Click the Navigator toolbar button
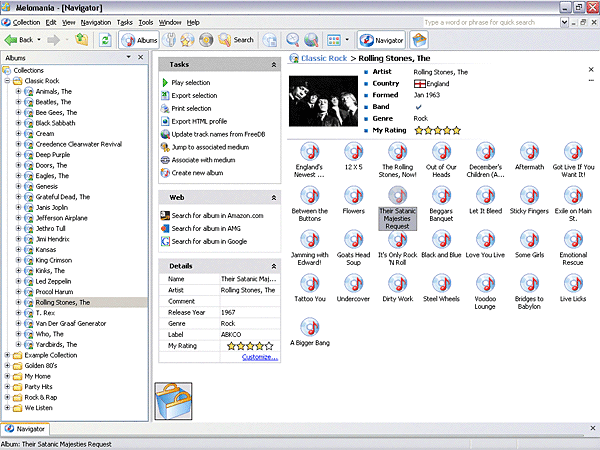This screenshot has width=600, height=450. pyautogui.click(x=381, y=40)
